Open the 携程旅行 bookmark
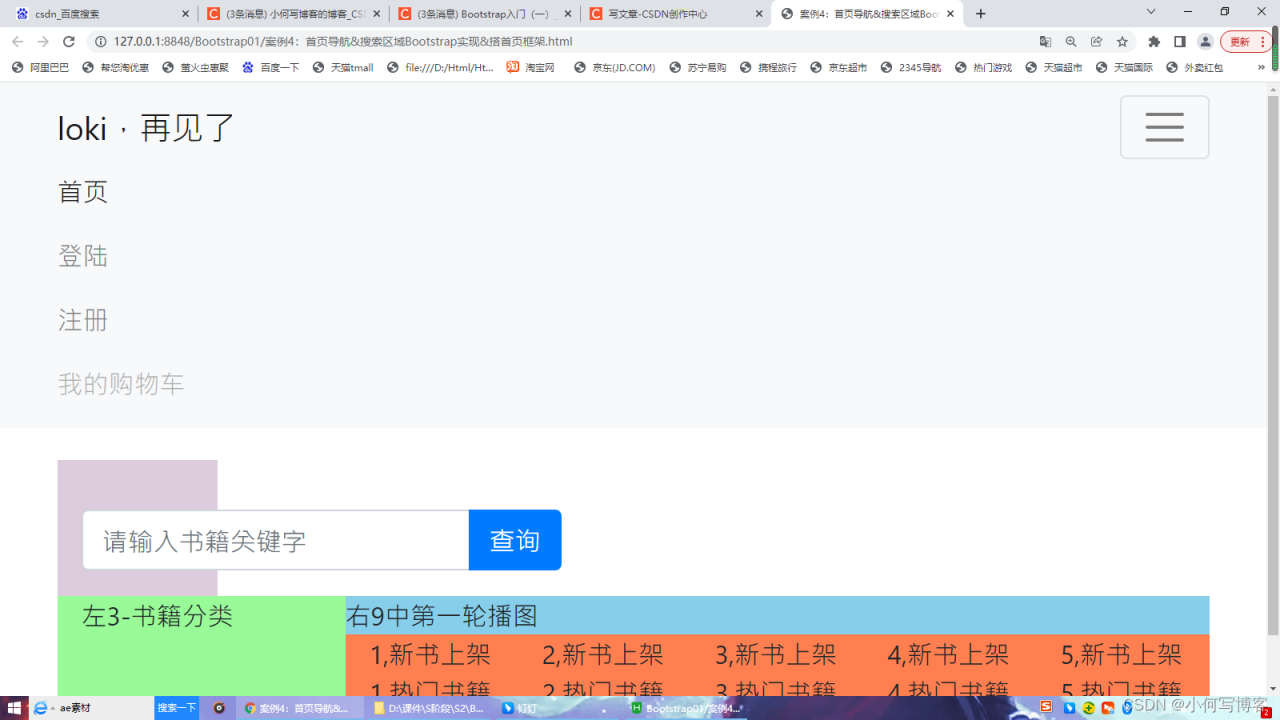1280x720 pixels. (x=769, y=68)
